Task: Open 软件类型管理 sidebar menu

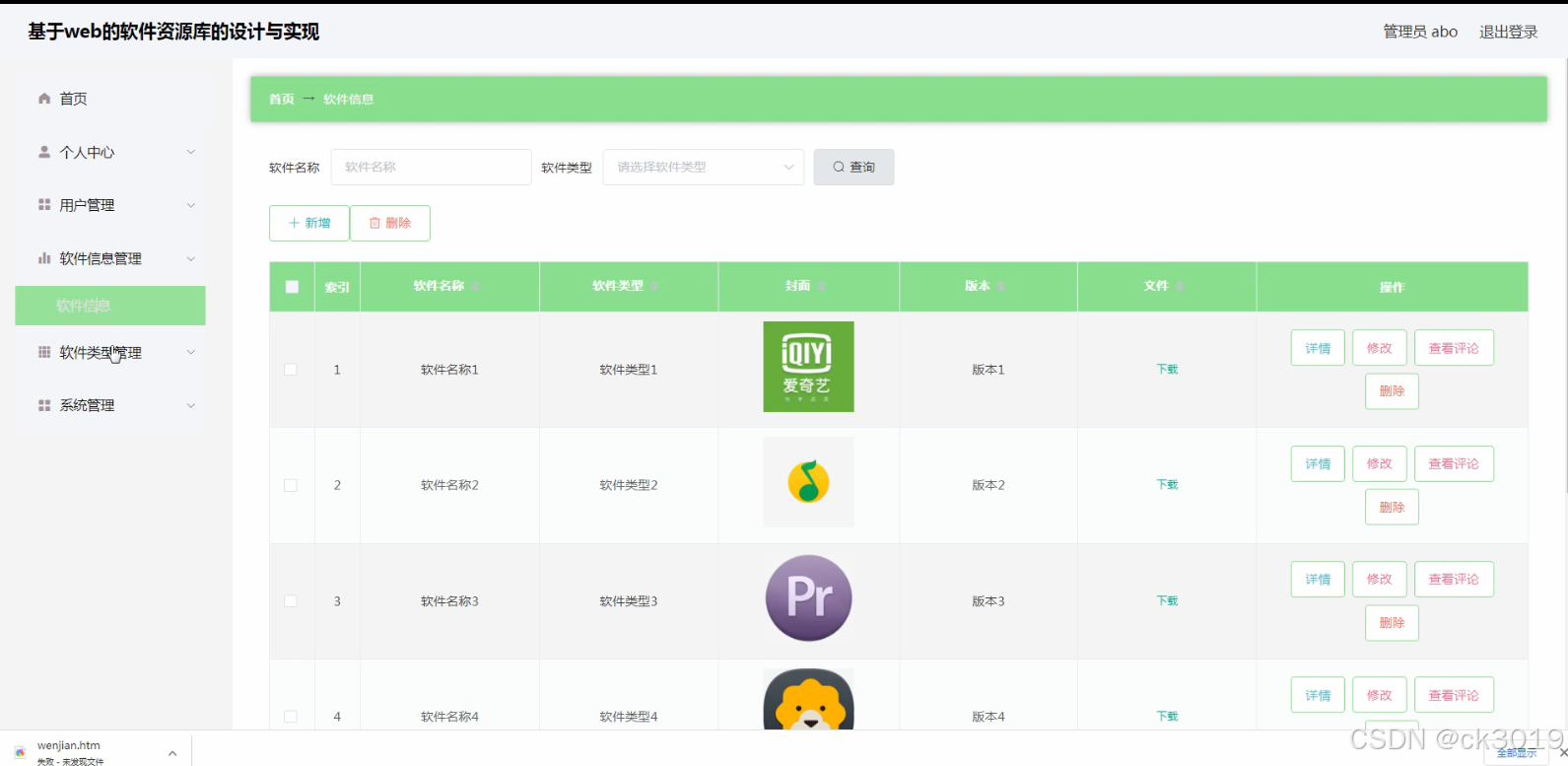Action: click(110, 352)
